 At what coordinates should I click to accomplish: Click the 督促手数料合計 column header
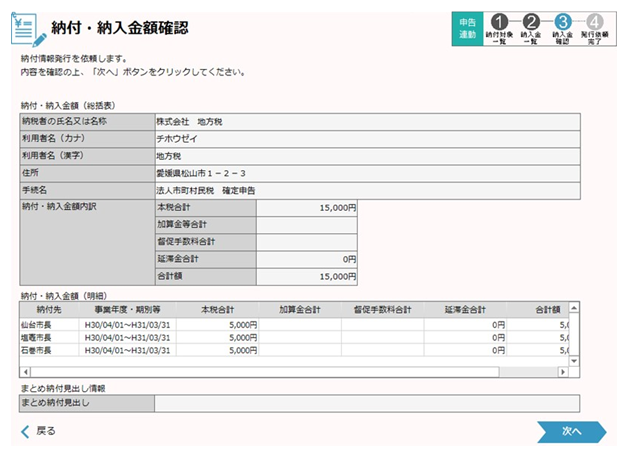(x=382, y=309)
